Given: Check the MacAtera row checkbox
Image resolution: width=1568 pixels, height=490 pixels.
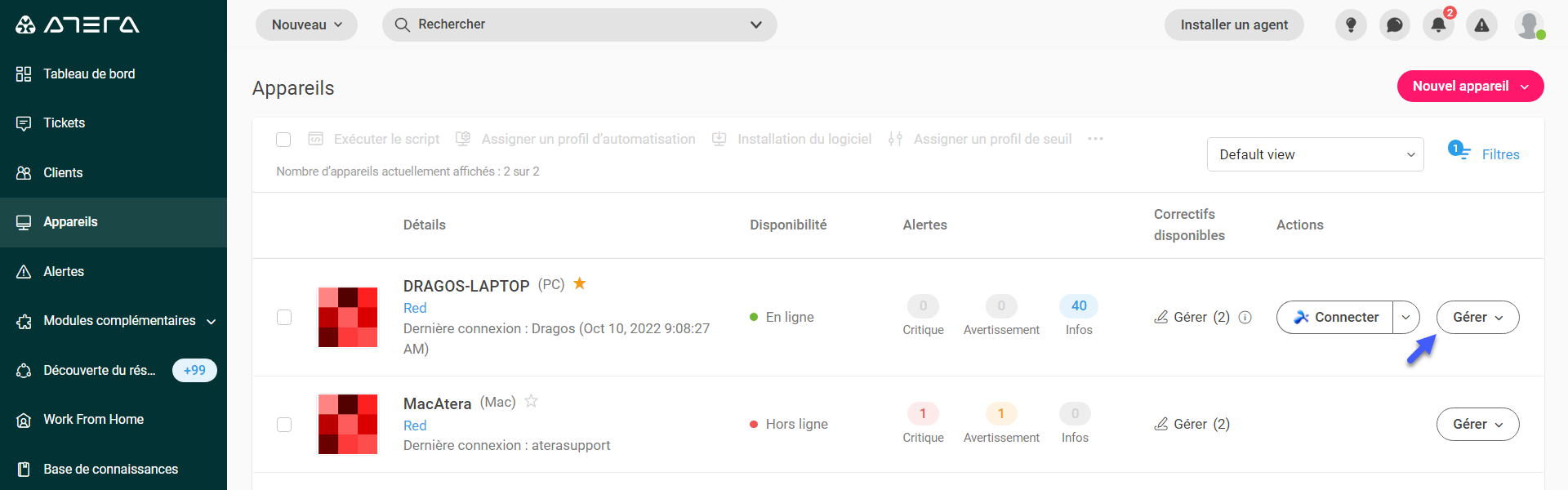Looking at the screenshot, I should pyautogui.click(x=284, y=425).
